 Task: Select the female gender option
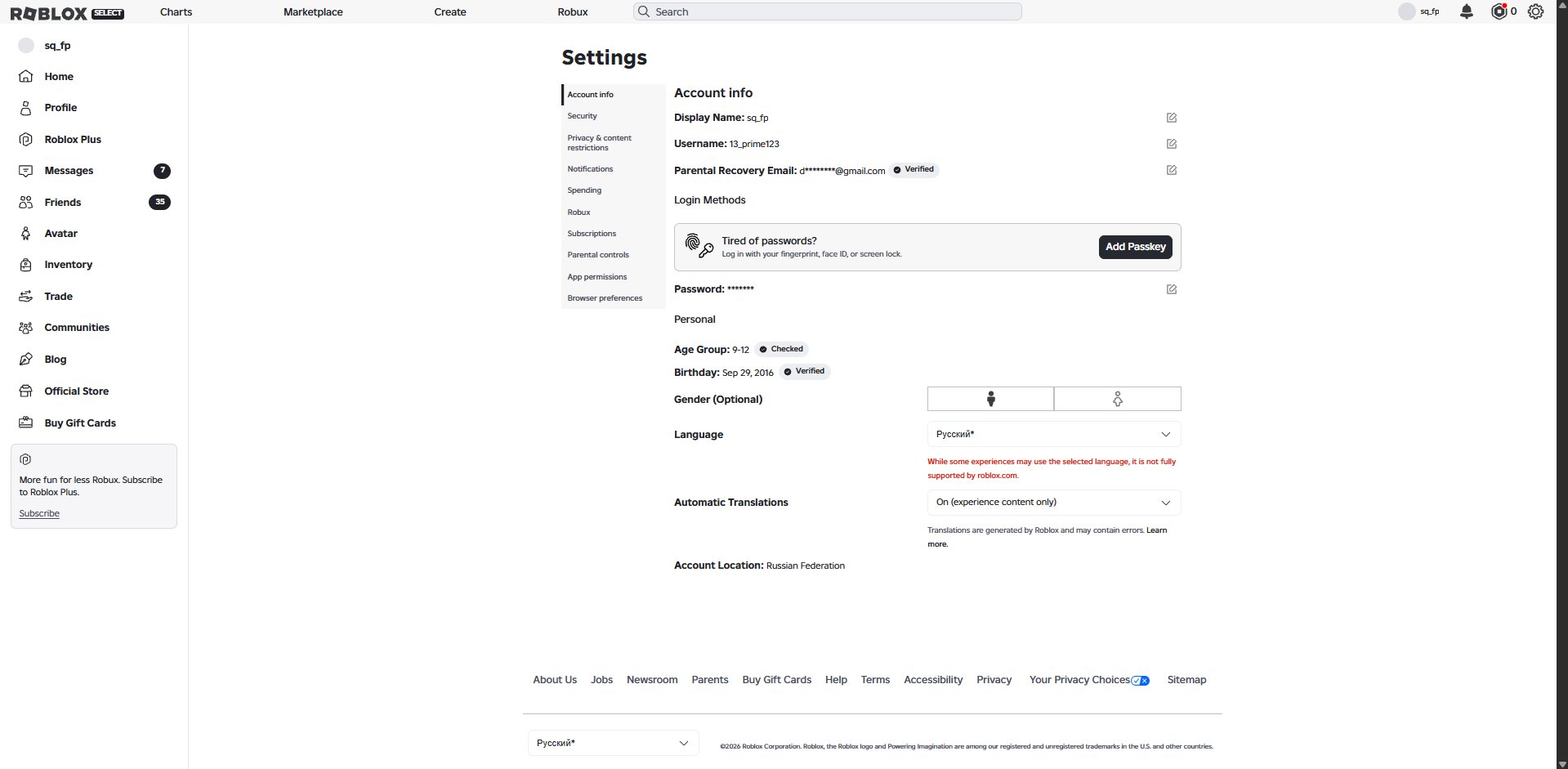tap(1118, 399)
